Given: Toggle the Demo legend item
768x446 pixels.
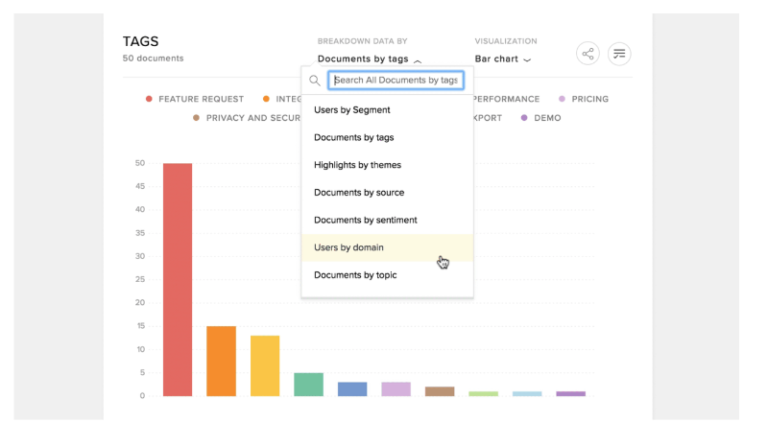Looking at the screenshot, I should coord(541,118).
